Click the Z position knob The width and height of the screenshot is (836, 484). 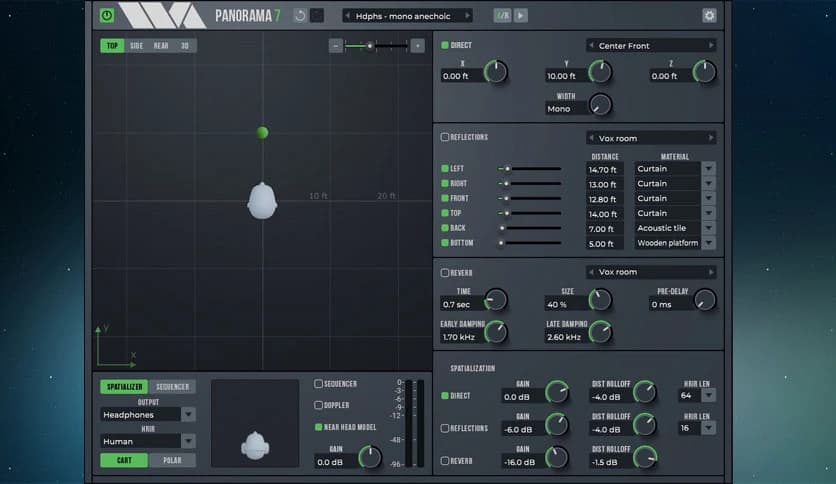click(704, 72)
